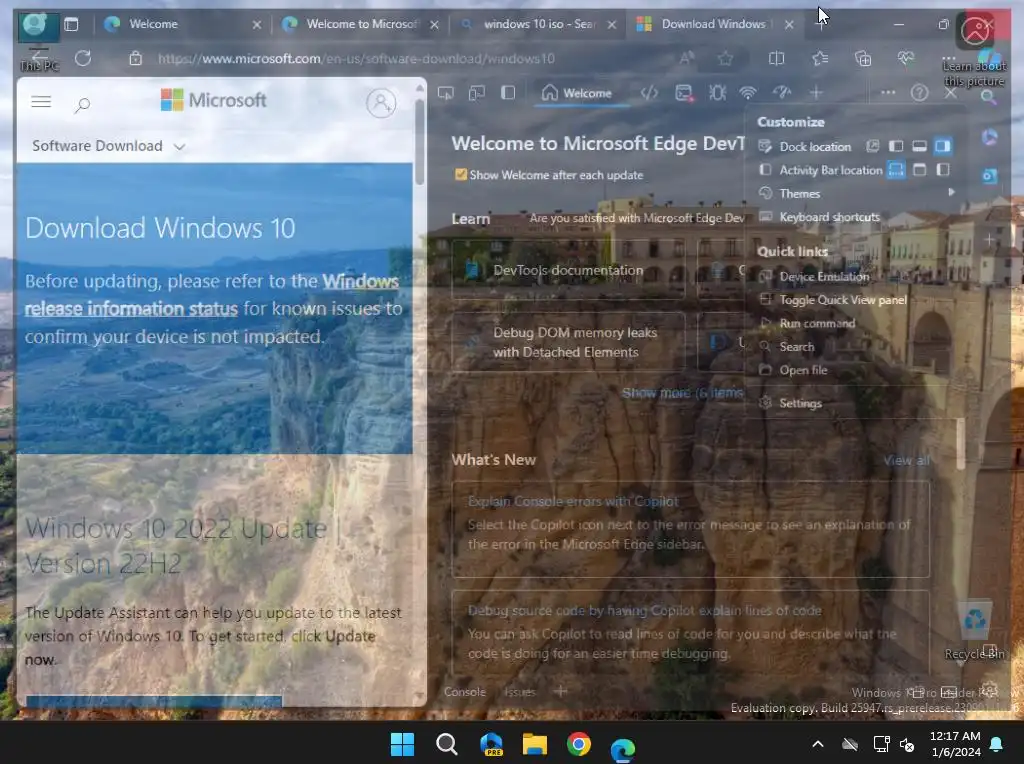
Task: Open the Issues drawer tab
Action: (x=520, y=692)
